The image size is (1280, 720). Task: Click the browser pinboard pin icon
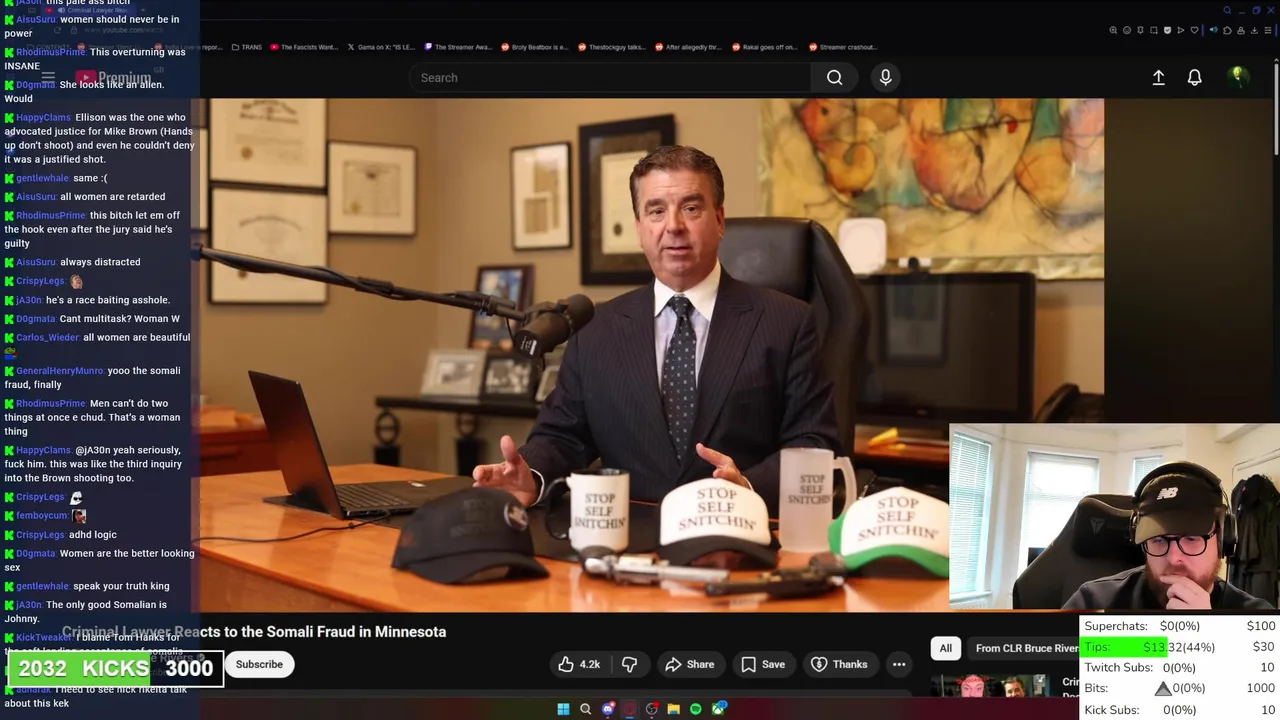(1140, 30)
